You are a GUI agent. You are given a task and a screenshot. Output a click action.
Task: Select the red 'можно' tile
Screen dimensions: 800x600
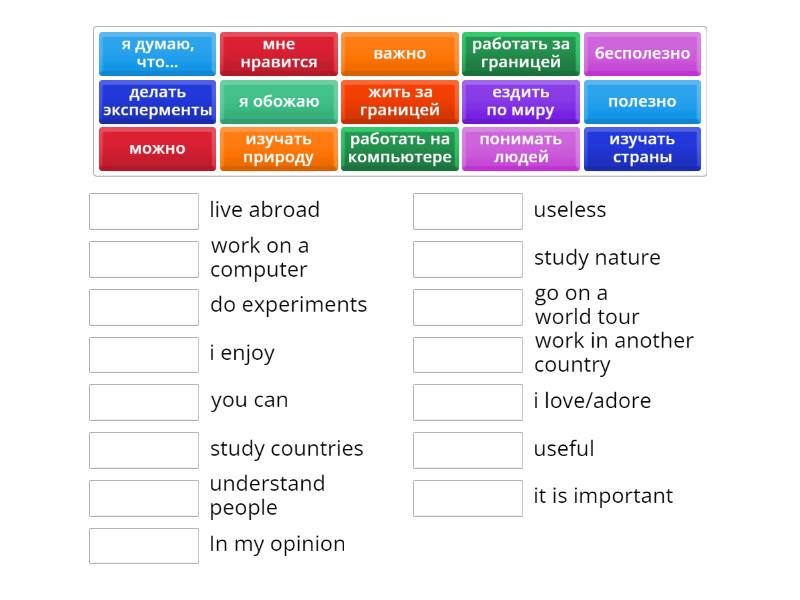[157, 149]
